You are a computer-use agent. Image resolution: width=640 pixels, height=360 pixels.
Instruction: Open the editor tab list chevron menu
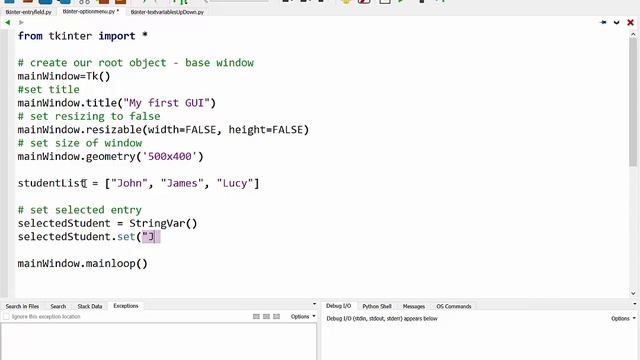tap(616, 22)
